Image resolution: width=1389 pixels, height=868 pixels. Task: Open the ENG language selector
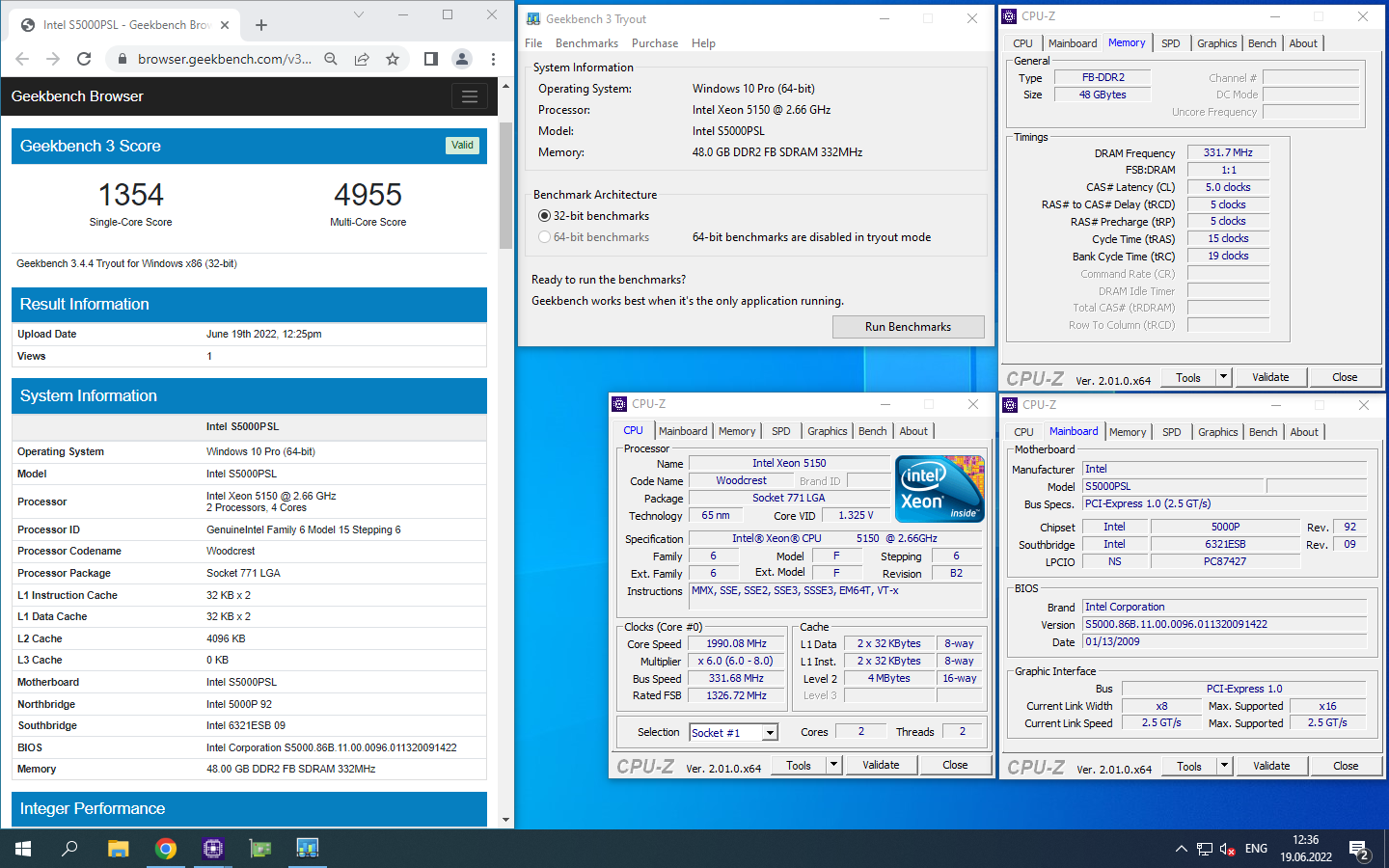coord(1256,849)
